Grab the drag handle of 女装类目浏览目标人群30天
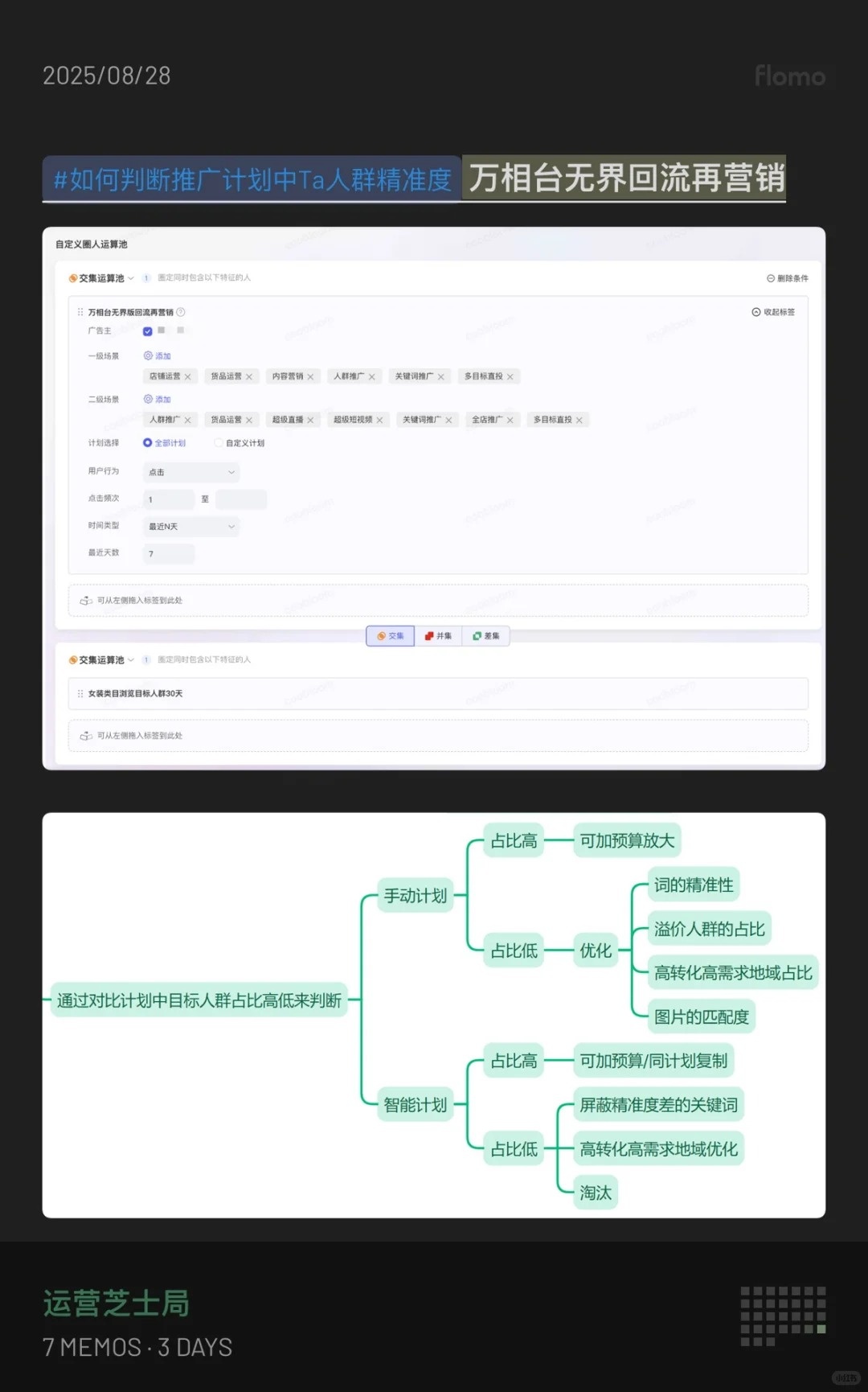The height and width of the screenshot is (1392, 868). pyautogui.click(x=80, y=693)
